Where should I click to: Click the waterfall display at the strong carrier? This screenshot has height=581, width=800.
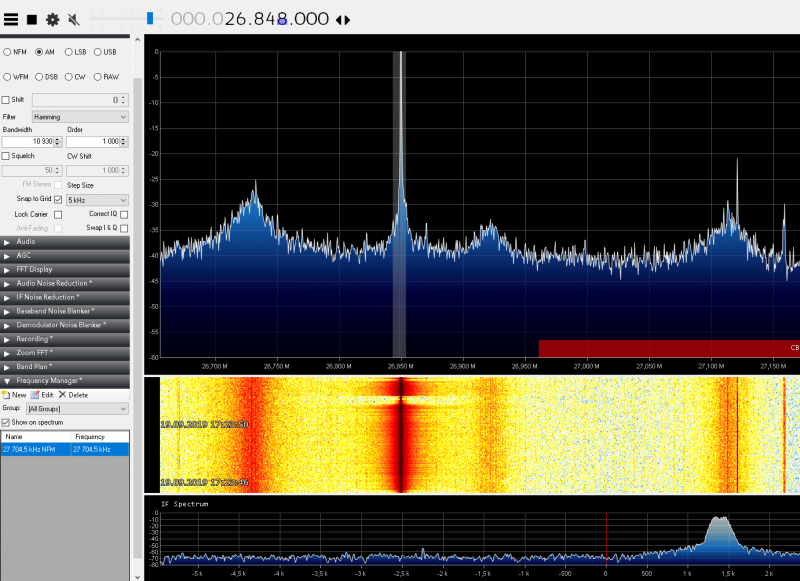coord(401,435)
